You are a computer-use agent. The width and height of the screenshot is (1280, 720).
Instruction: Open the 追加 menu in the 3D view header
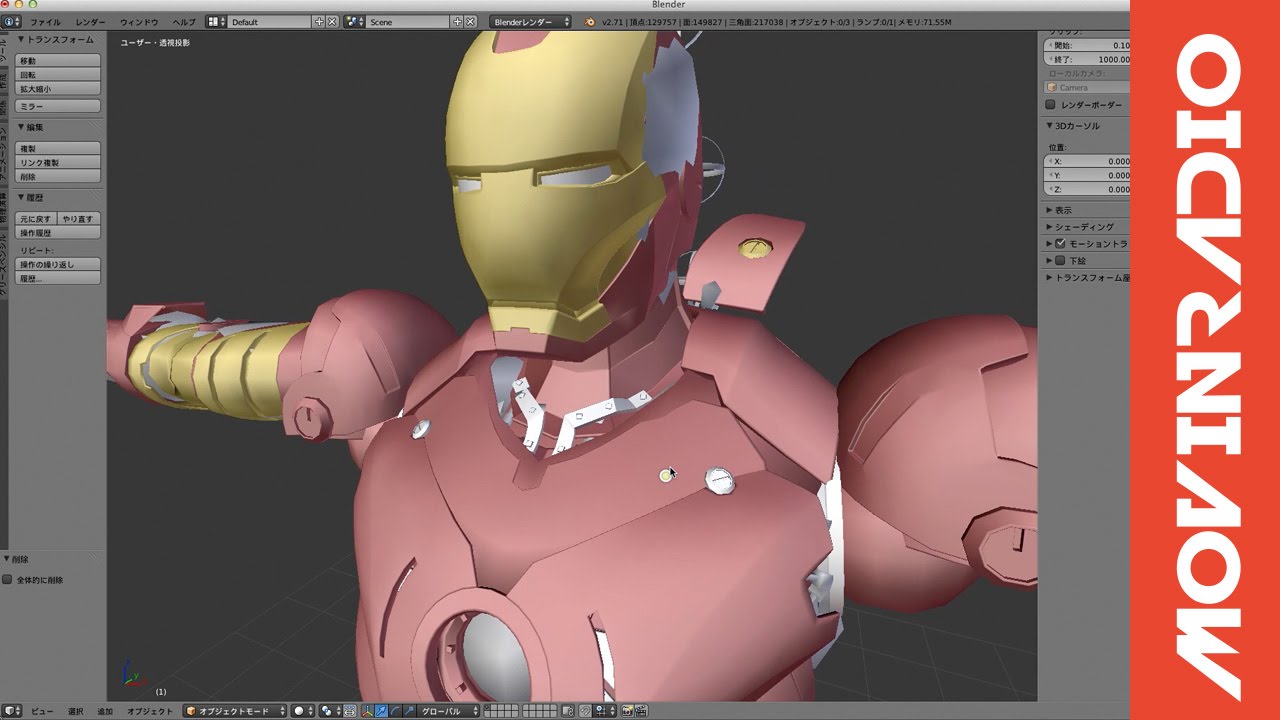(105, 711)
